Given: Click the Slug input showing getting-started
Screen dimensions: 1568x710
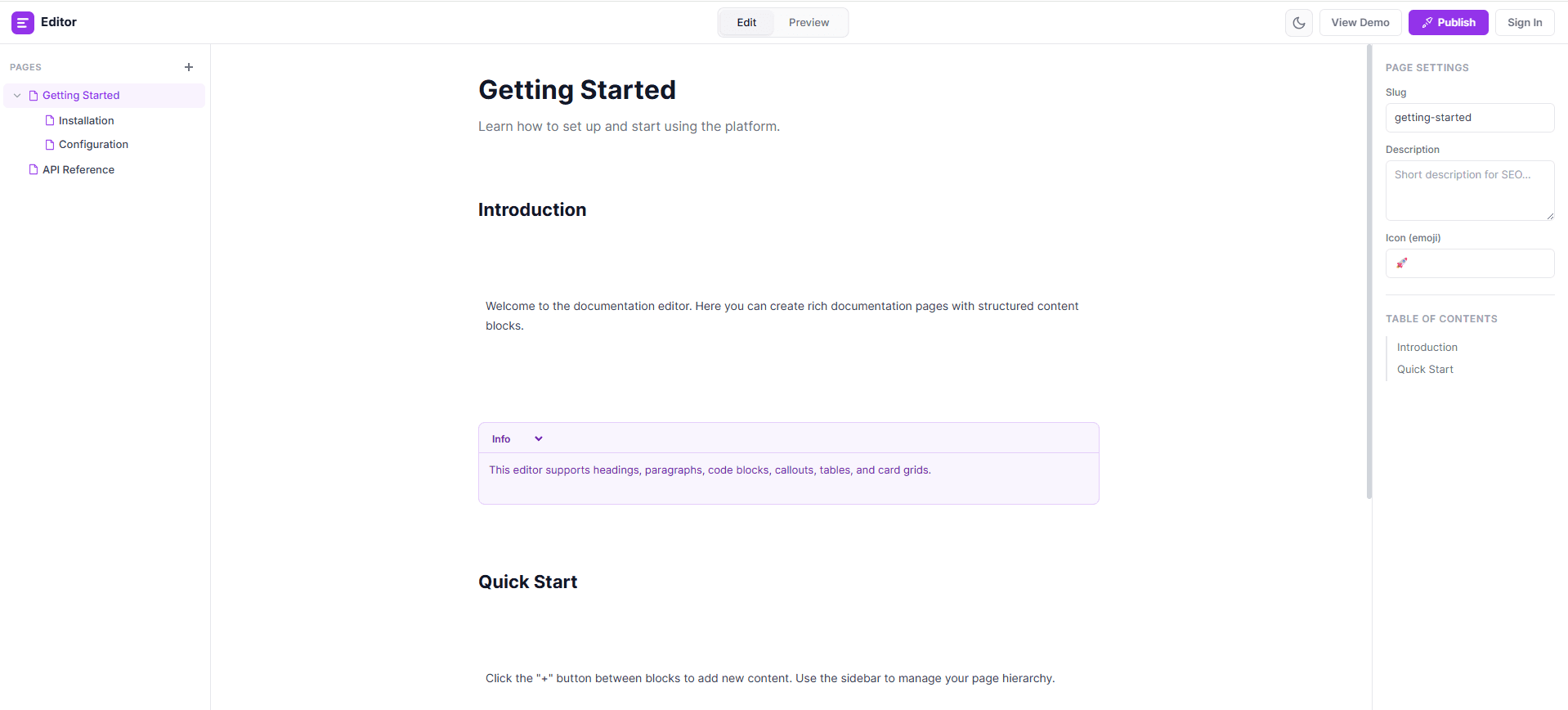Looking at the screenshot, I should click(1469, 117).
